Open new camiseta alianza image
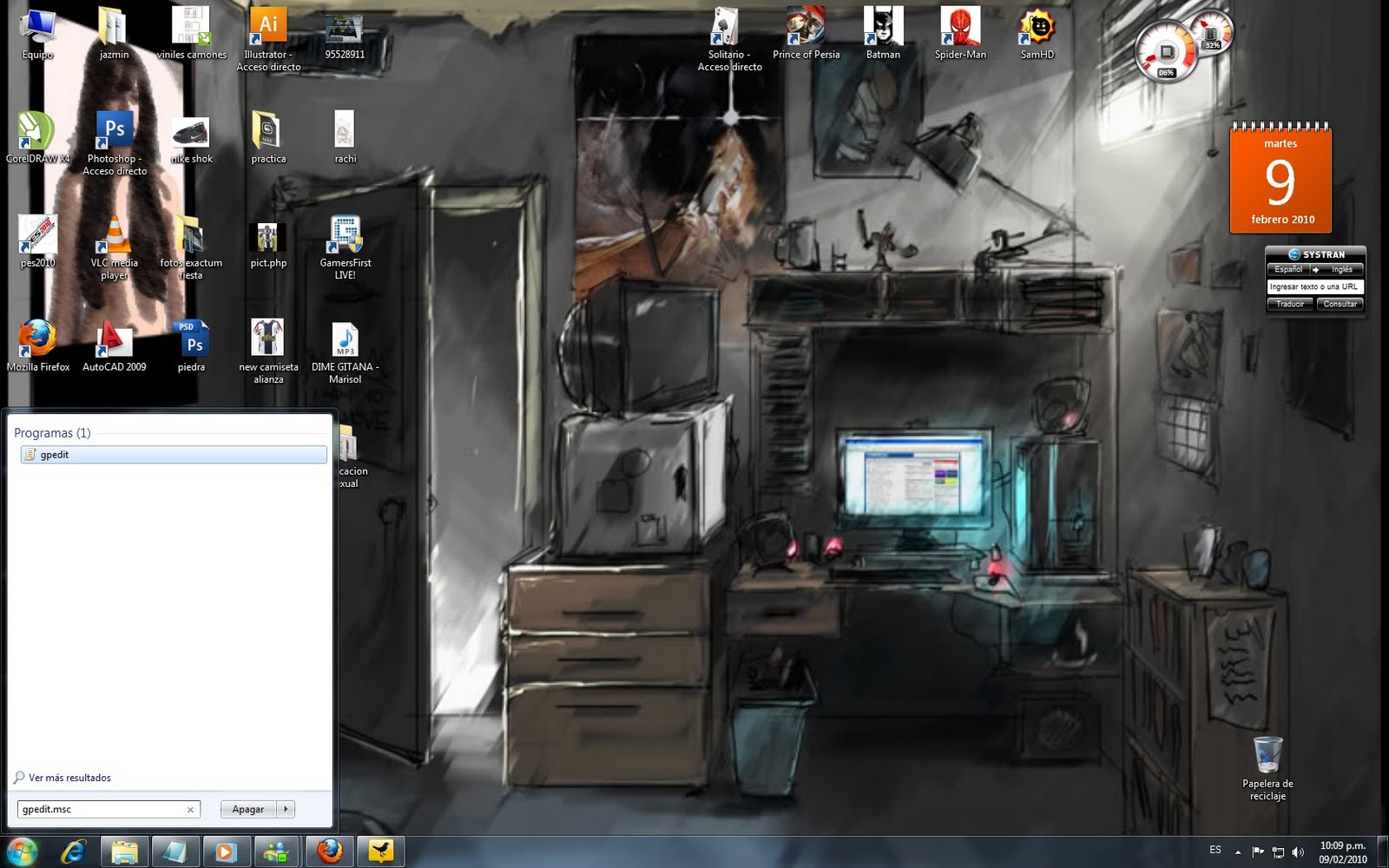Screen dimensions: 1389x868 tap(268, 352)
